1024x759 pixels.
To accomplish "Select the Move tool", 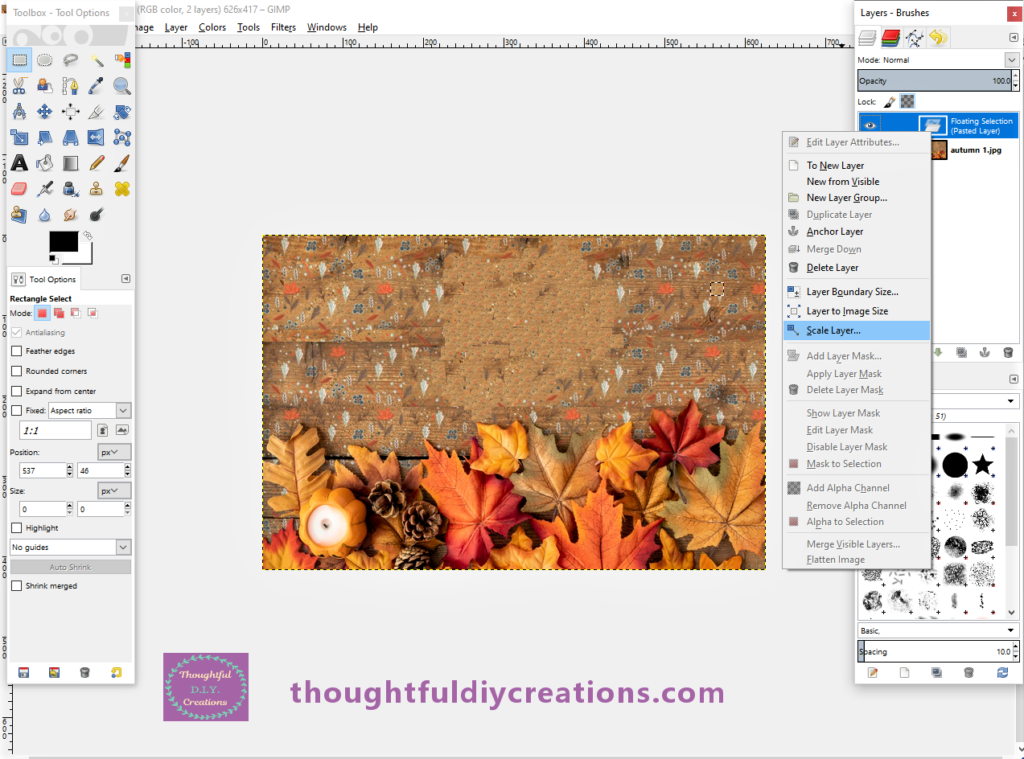I will click(45, 112).
